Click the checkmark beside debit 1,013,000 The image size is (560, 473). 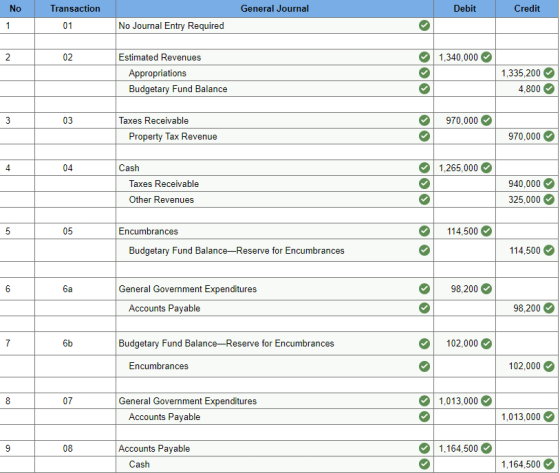pos(486,401)
